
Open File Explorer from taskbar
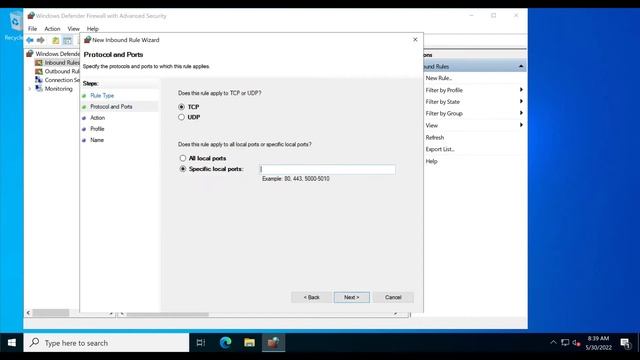click(x=249, y=342)
